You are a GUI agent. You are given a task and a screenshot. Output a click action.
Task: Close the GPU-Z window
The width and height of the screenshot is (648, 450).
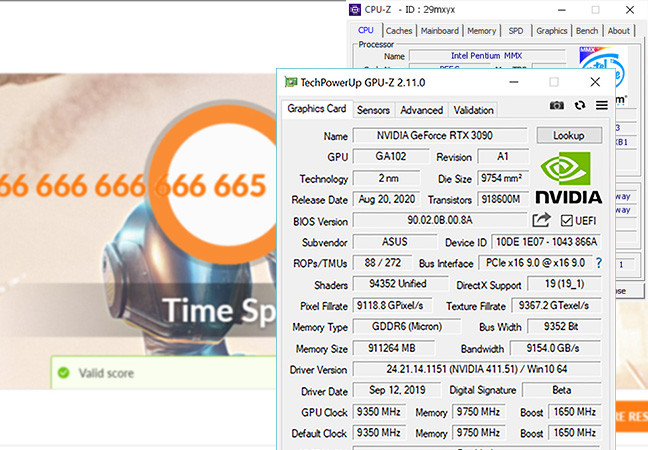(595, 82)
